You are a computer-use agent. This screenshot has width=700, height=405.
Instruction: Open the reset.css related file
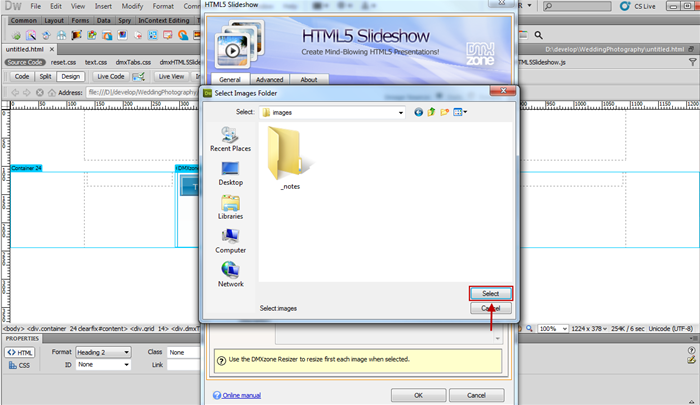click(63, 63)
